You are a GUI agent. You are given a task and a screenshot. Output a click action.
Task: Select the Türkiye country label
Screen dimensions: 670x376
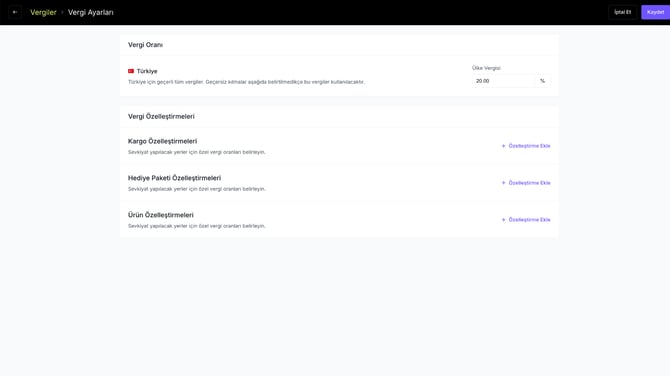(x=147, y=71)
